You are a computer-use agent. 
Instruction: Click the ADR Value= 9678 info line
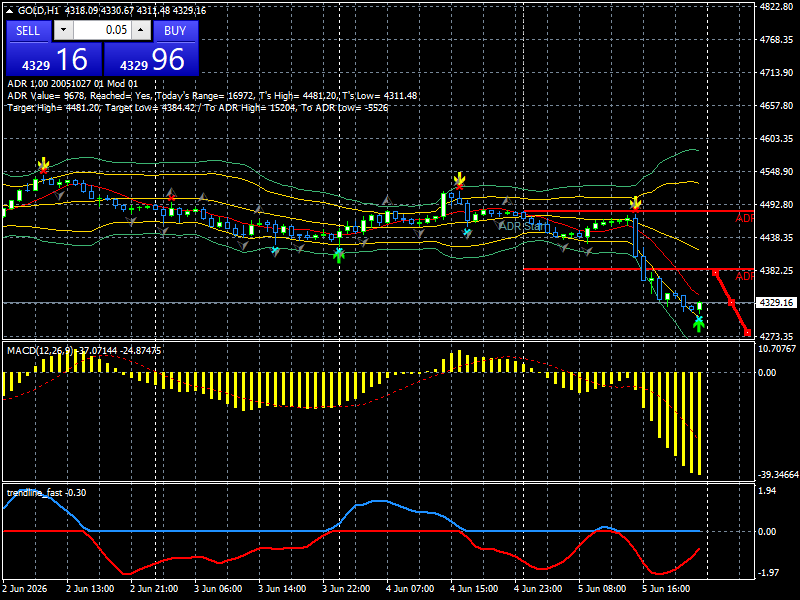212,95
